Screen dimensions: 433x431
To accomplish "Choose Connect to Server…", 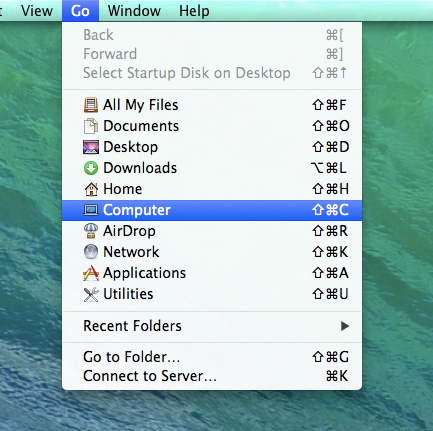I will (212, 376).
